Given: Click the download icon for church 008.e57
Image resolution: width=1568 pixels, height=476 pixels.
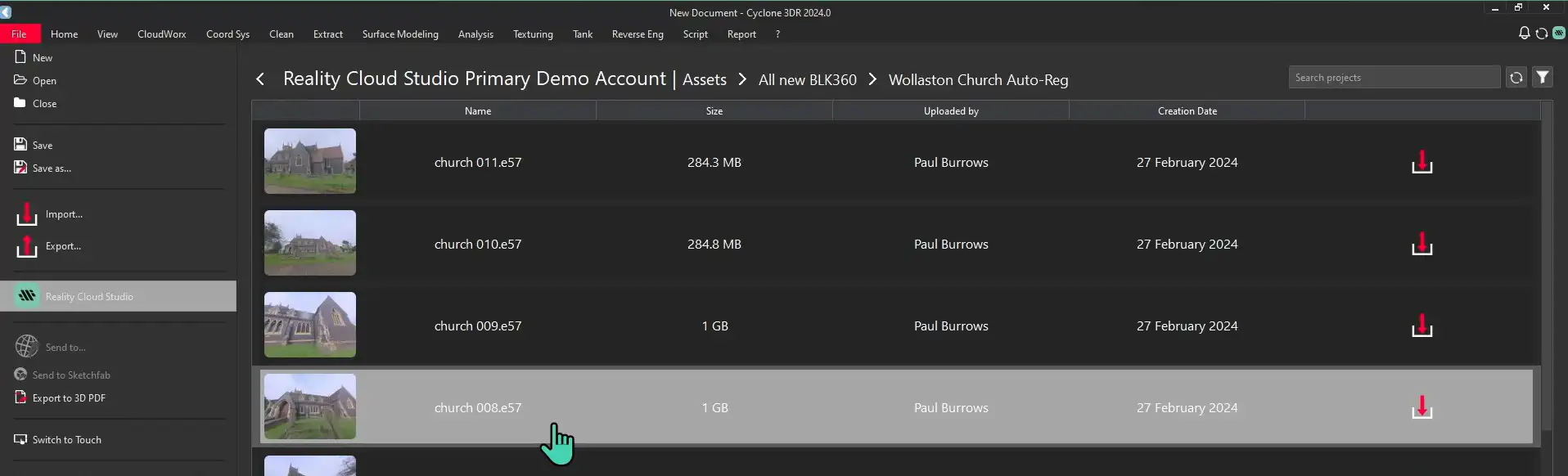Looking at the screenshot, I should pyautogui.click(x=1422, y=407).
